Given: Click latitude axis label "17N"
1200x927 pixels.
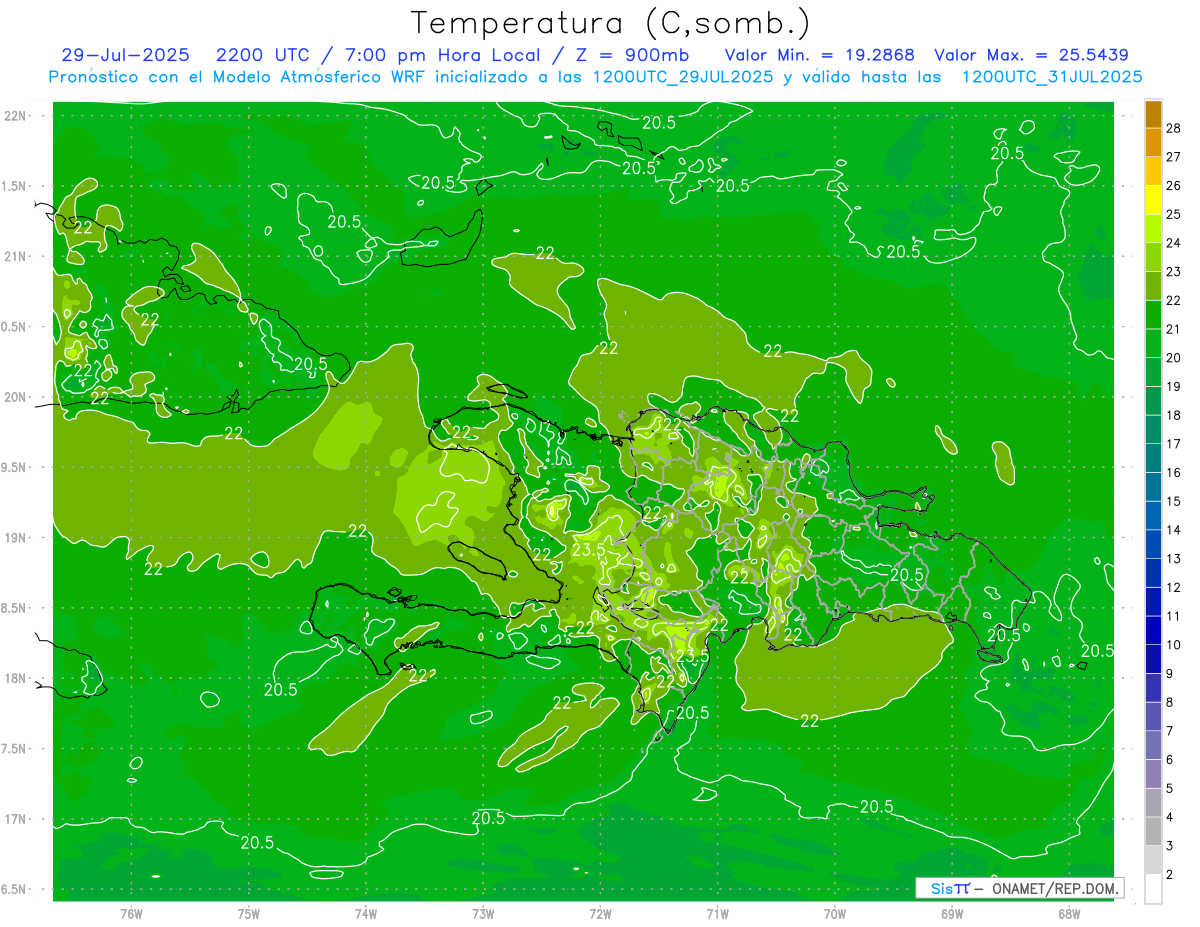Looking at the screenshot, I should click(x=16, y=819).
